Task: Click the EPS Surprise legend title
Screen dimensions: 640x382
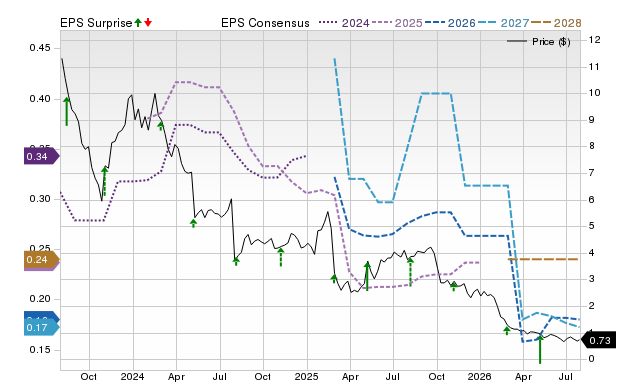Action: [96, 23]
